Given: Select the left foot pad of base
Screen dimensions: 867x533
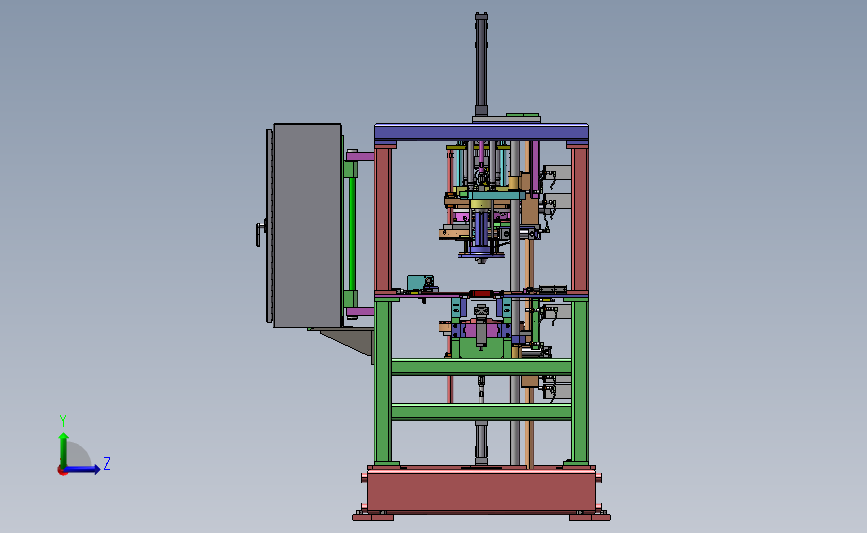Looking at the screenshot, I should [x=373, y=517].
